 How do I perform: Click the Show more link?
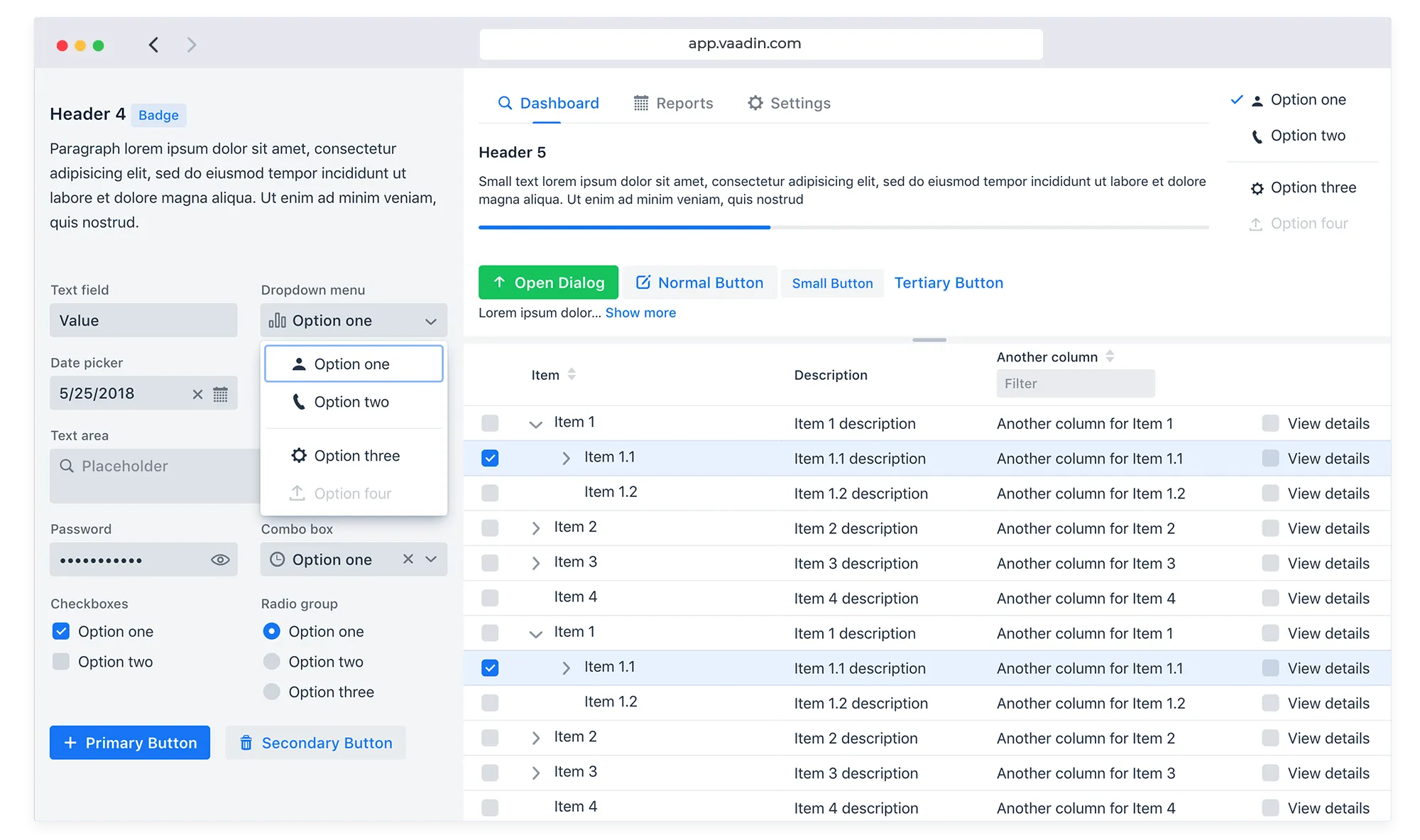[x=641, y=313]
